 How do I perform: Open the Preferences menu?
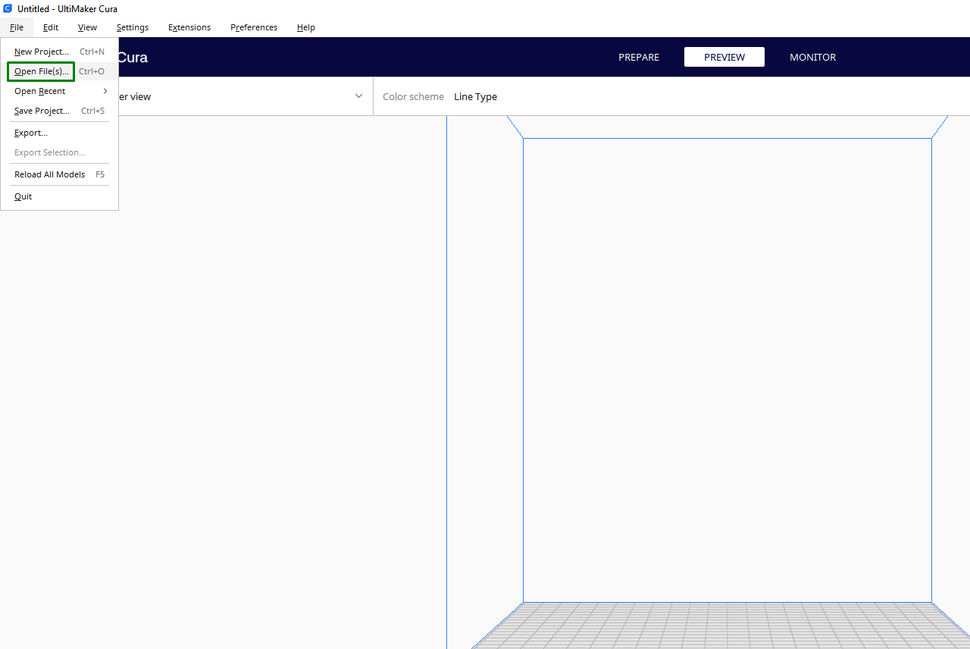coord(253,27)
